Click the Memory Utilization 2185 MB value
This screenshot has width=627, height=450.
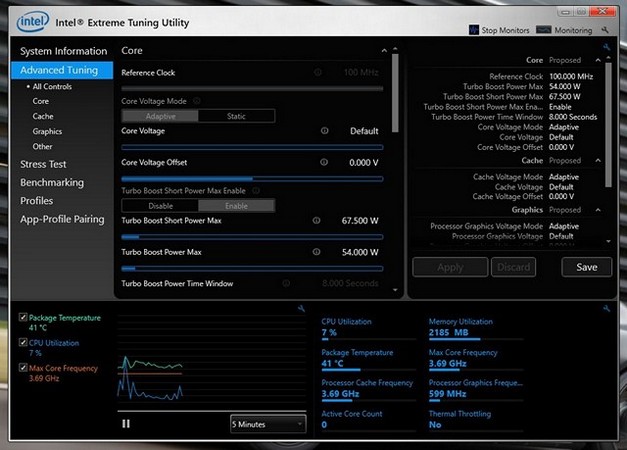[448, 332]
